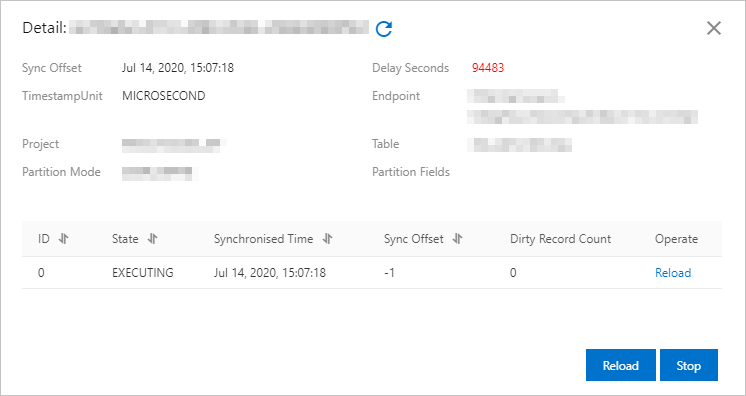This screenshot has width=746, height=396.
Task: Click the MICROSECOND timestamp unit value
Action: pyautogui.click(x=164, y=96)
